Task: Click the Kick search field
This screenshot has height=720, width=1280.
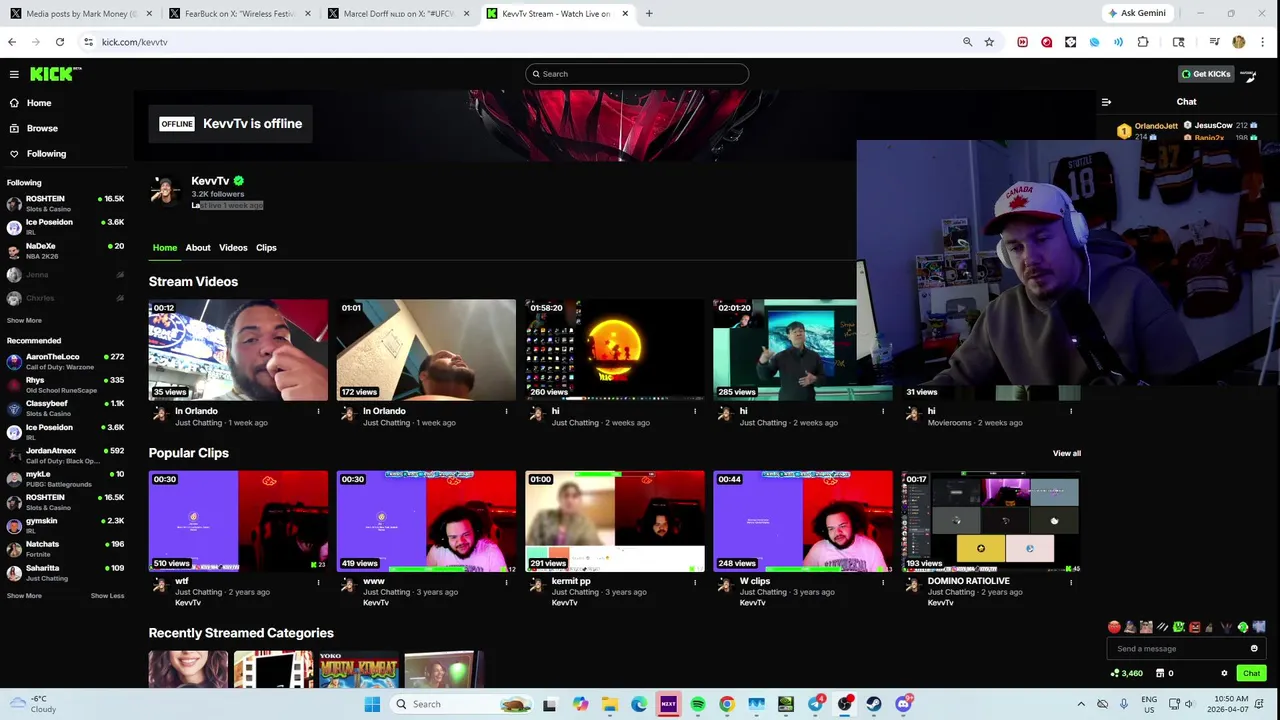Action: pyautogui.click(x=637, y=74)
